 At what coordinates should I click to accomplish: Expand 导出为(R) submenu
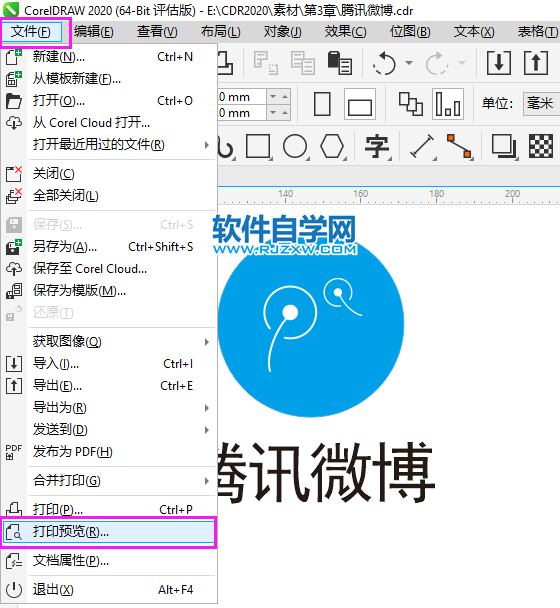pyautogui.click(x=109, y=408)
